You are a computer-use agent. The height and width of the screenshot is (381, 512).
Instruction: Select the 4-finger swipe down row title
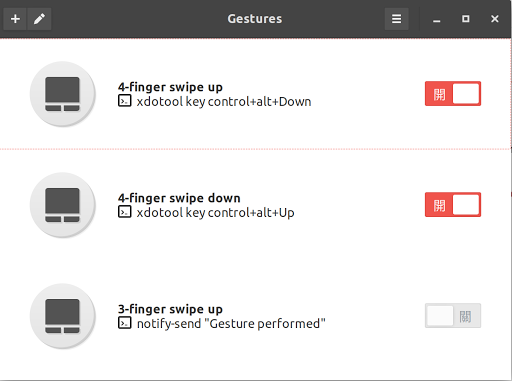tap(179, 198)
